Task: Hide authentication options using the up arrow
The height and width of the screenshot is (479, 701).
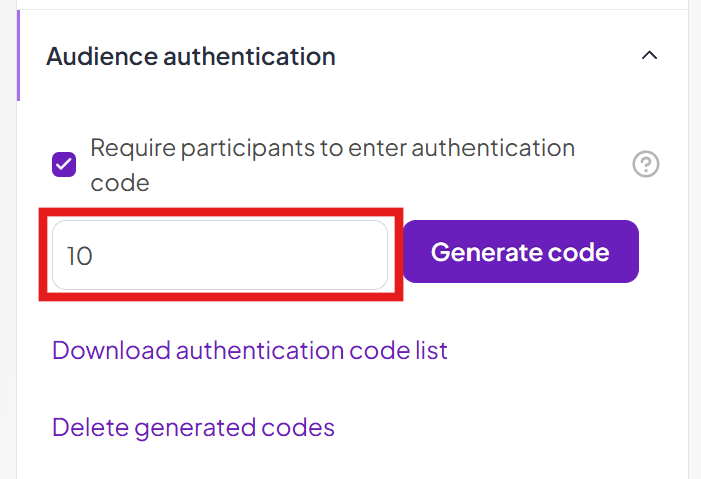Action: pyautogui.click(x=649, y=56)
